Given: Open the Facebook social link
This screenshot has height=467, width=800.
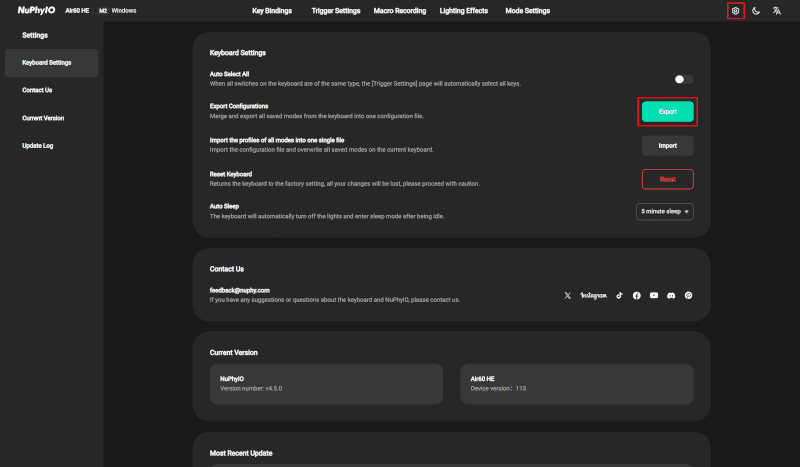Looking at the screenshot, I should pos(637,296).
